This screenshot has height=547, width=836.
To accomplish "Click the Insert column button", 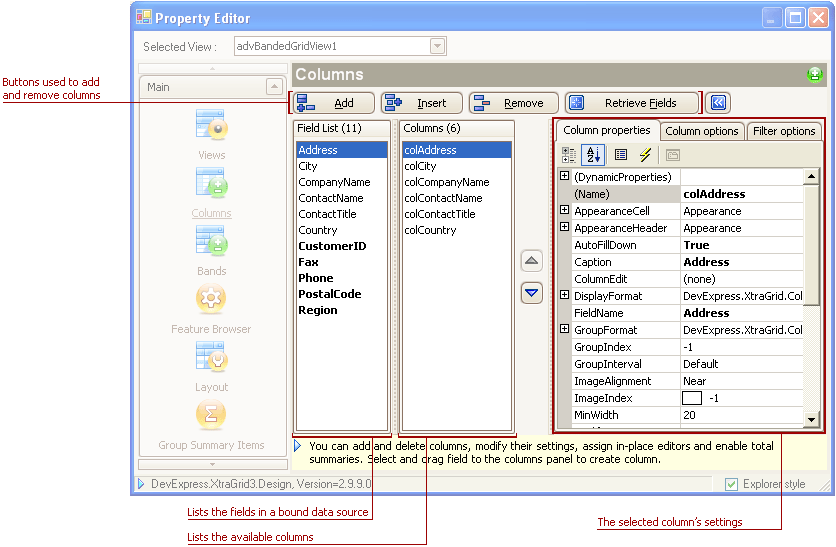I will pos(422,103).
